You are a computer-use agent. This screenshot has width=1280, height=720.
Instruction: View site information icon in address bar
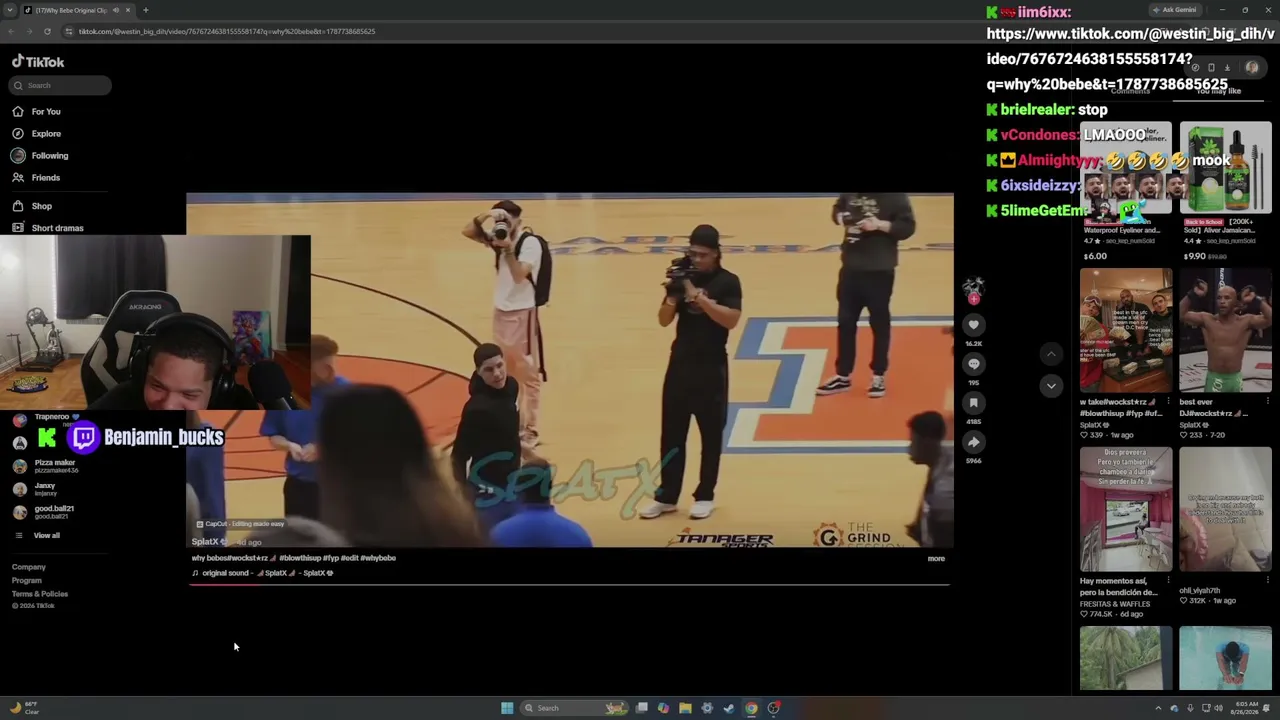tap(69, 31)
